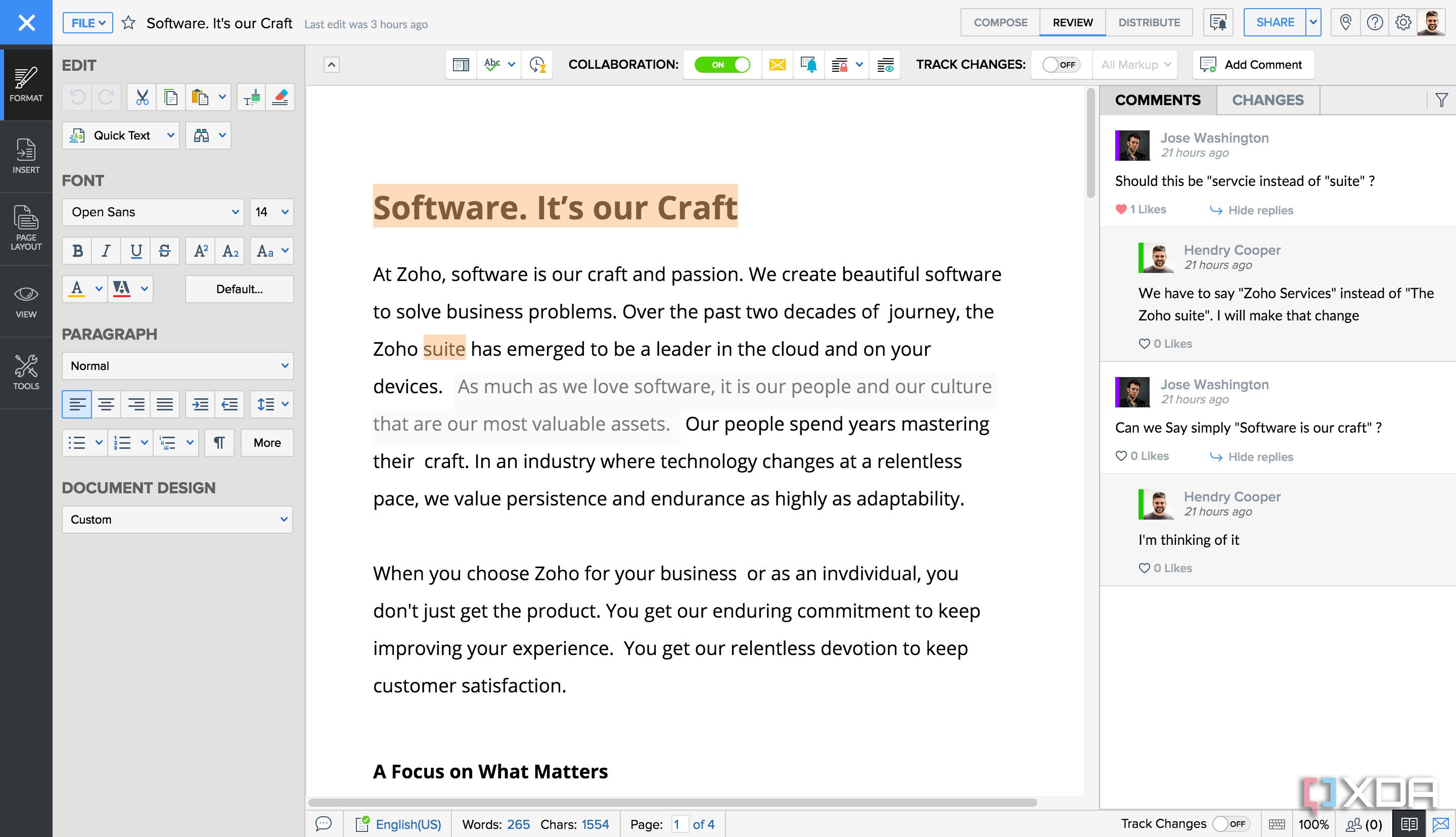Open the Page Layout sidebar panel
Screen dimensions: 1456x837
(x=26, y=229)
